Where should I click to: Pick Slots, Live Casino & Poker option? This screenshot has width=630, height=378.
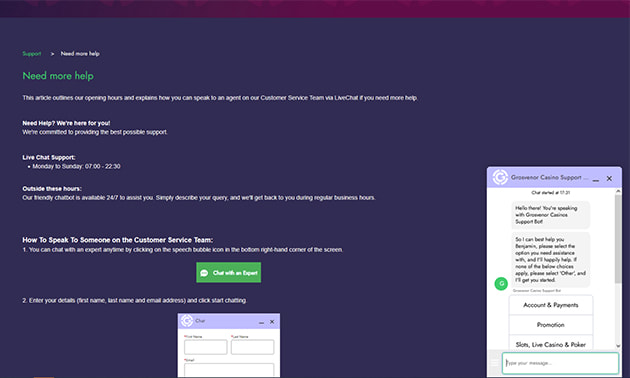point(551,344)
